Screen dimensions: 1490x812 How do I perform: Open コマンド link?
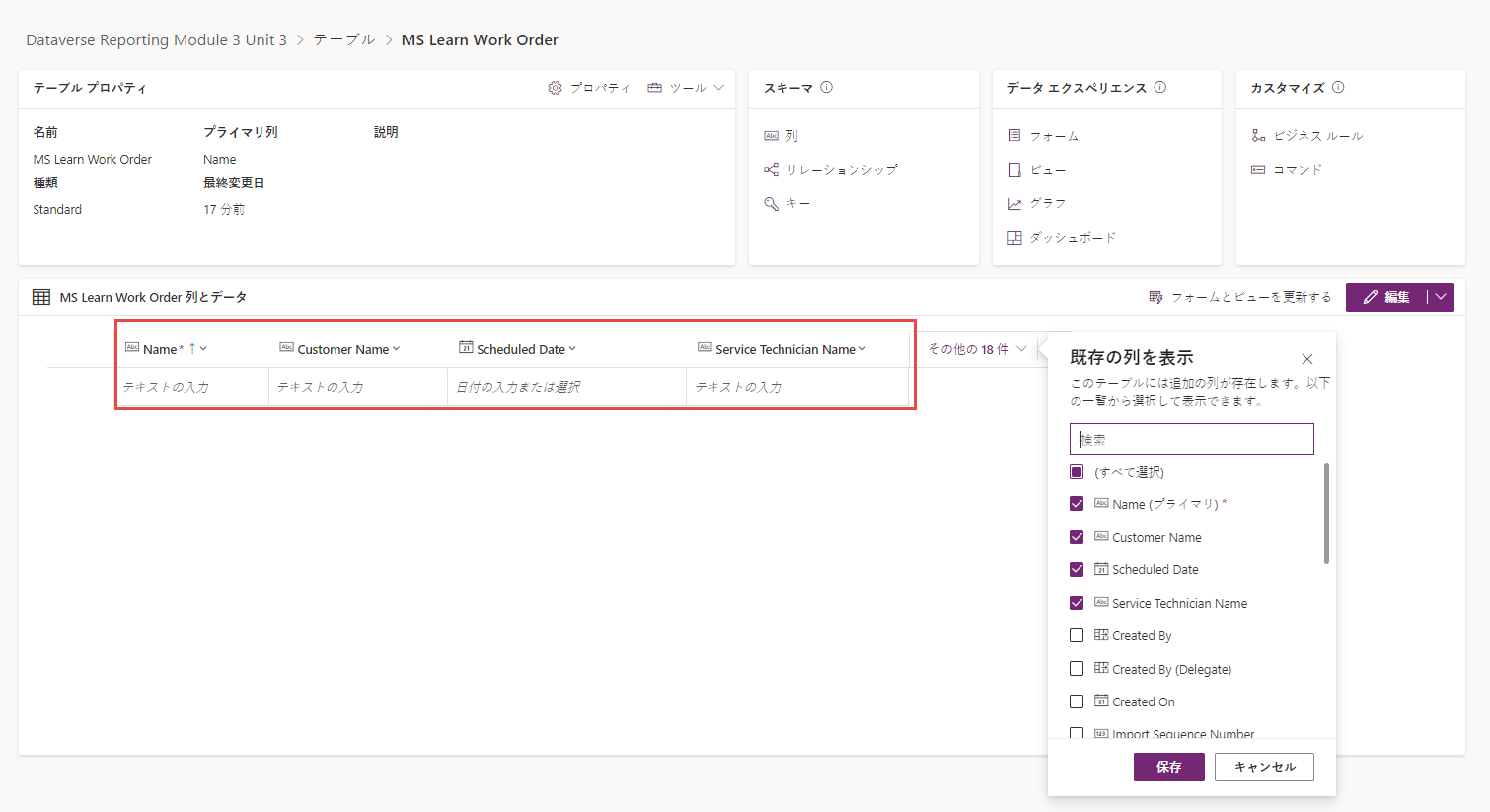[x=1298, y=170]
